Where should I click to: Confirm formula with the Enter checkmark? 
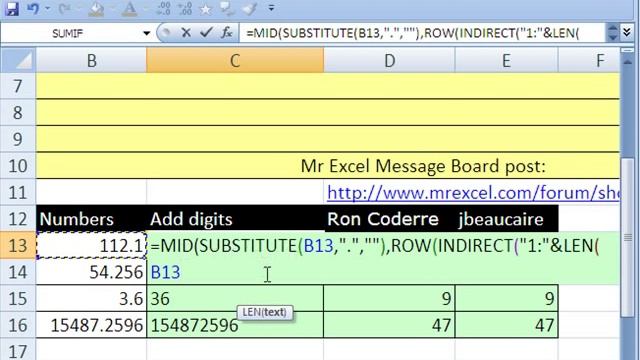tap(206, 33)
